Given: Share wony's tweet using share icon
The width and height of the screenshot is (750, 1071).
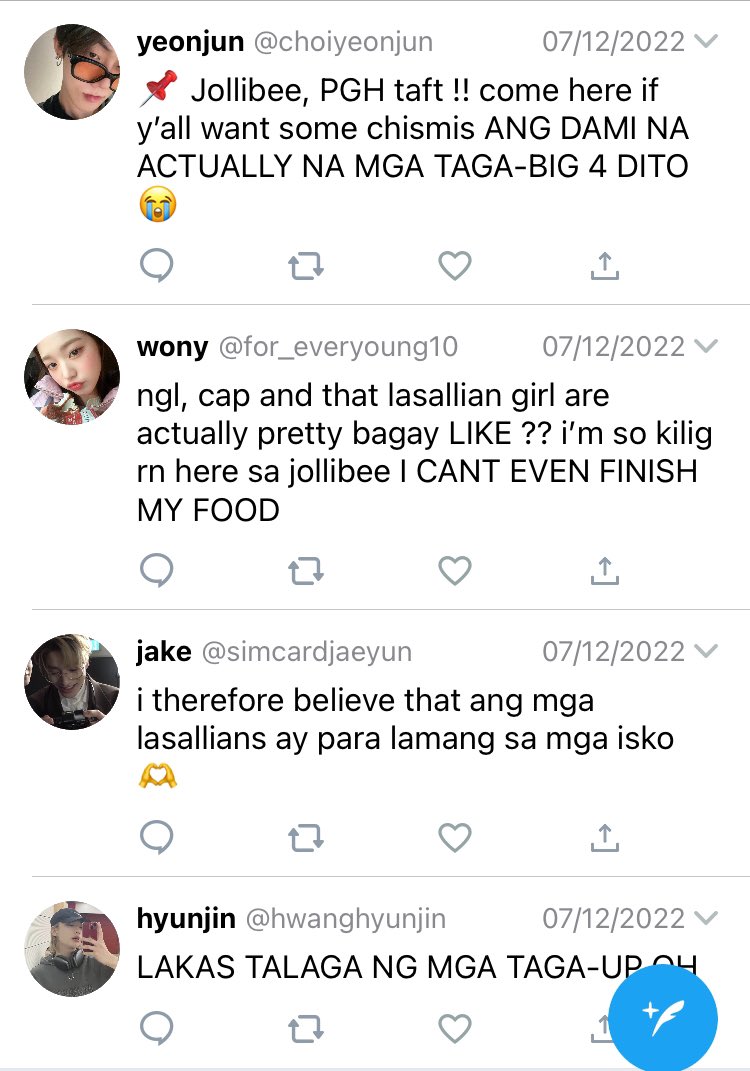Looking at the screenshot, I should click(x=605, y=570).
